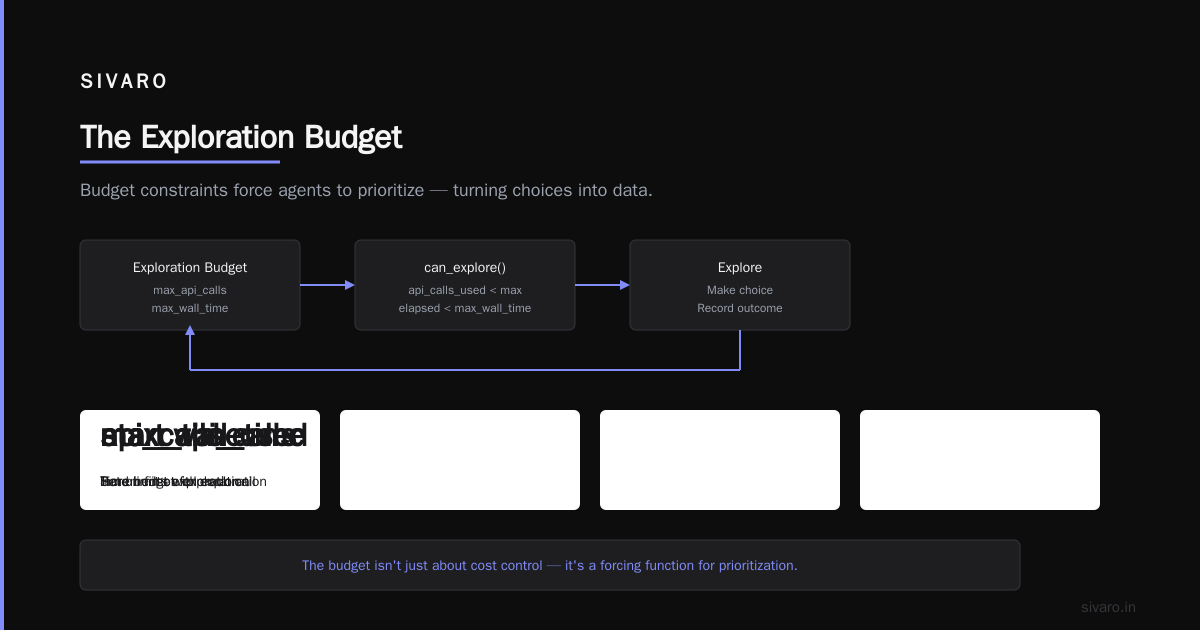Select the "api_calls_used < max" condition
The height and width of the screenshot is (630, 1200).
tap(465, 290)
